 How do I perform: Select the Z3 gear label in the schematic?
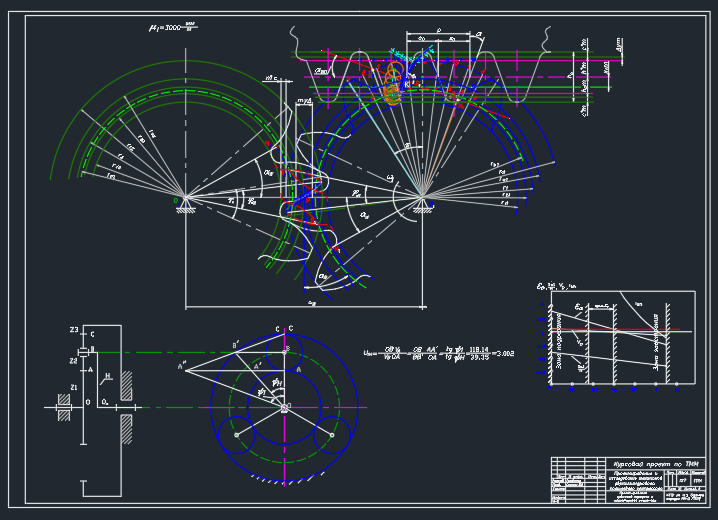click(x=74, y=330)
